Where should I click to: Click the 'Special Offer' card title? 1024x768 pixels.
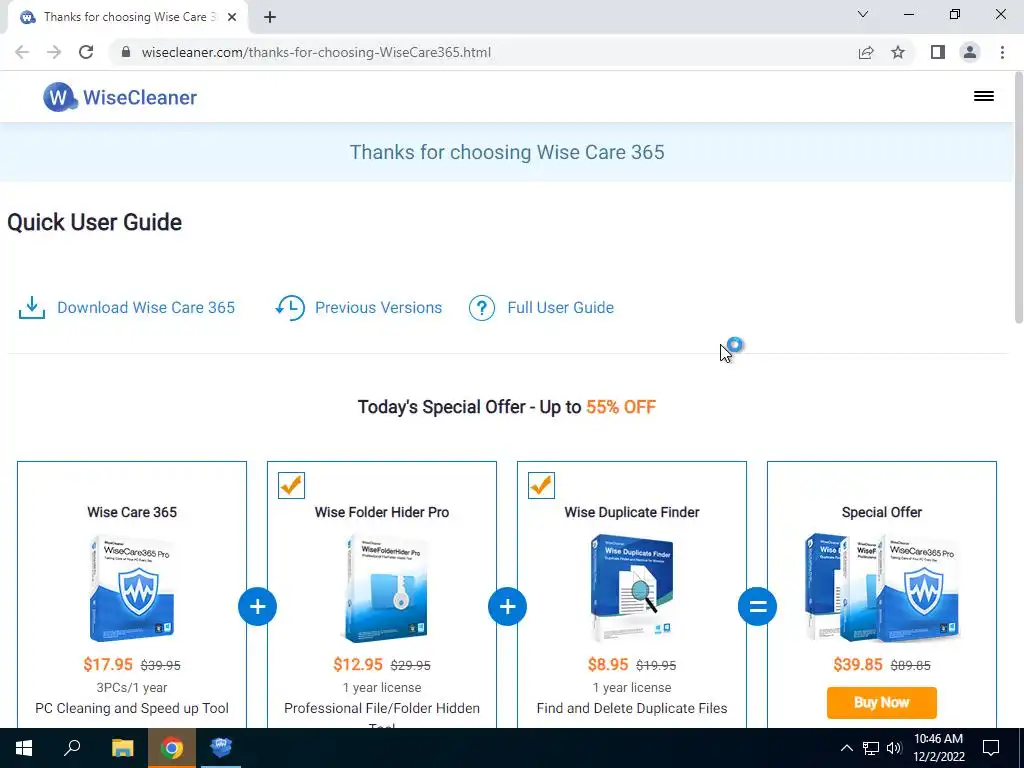(882, 512)
